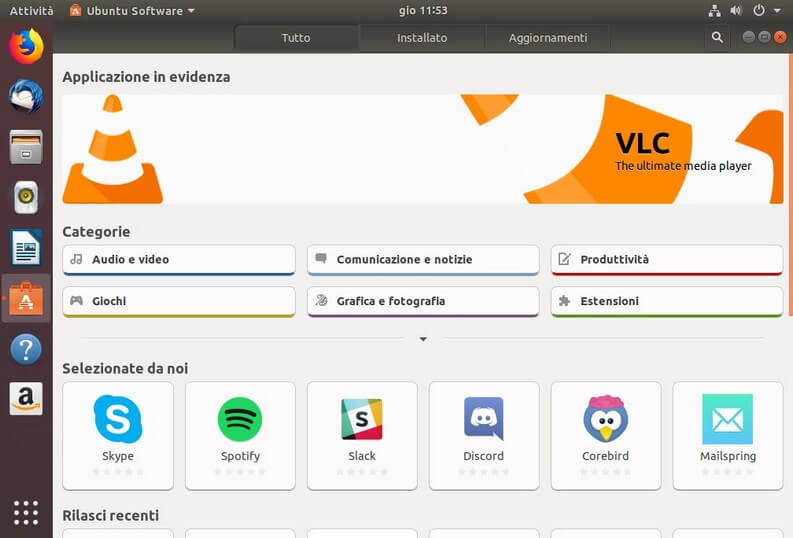Screen dimensions: 793x538
Task: Click the 'Categorie' heading
Action: (96, 232)
